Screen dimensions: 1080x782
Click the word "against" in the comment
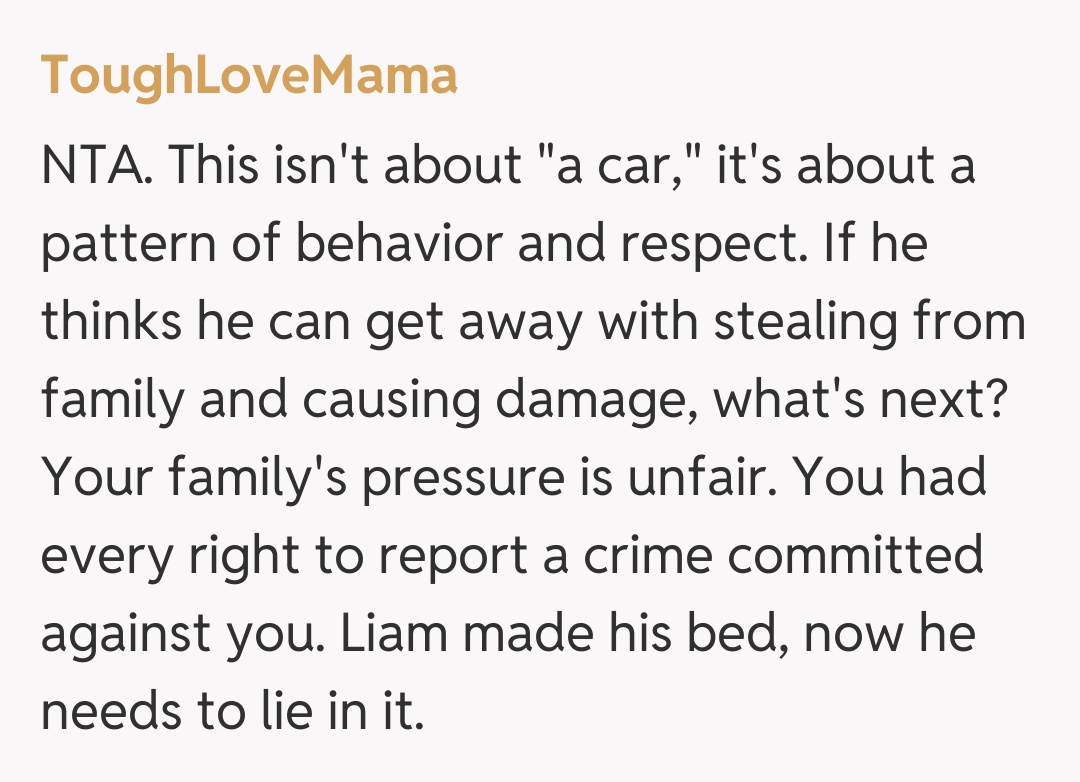coord(121,636)
